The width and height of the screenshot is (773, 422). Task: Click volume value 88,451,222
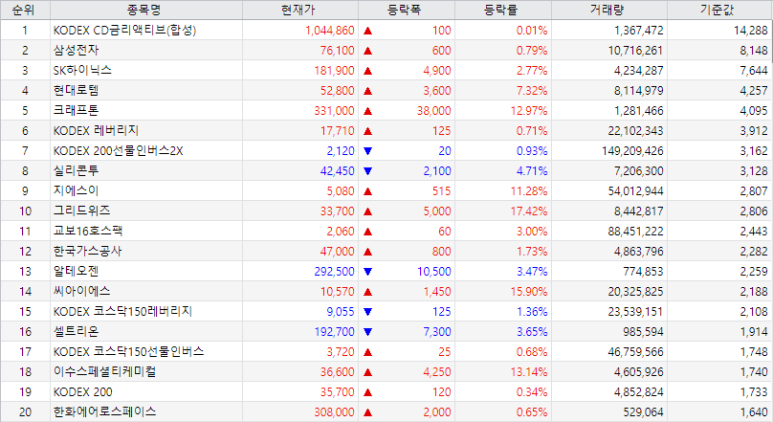click(635, 231)
